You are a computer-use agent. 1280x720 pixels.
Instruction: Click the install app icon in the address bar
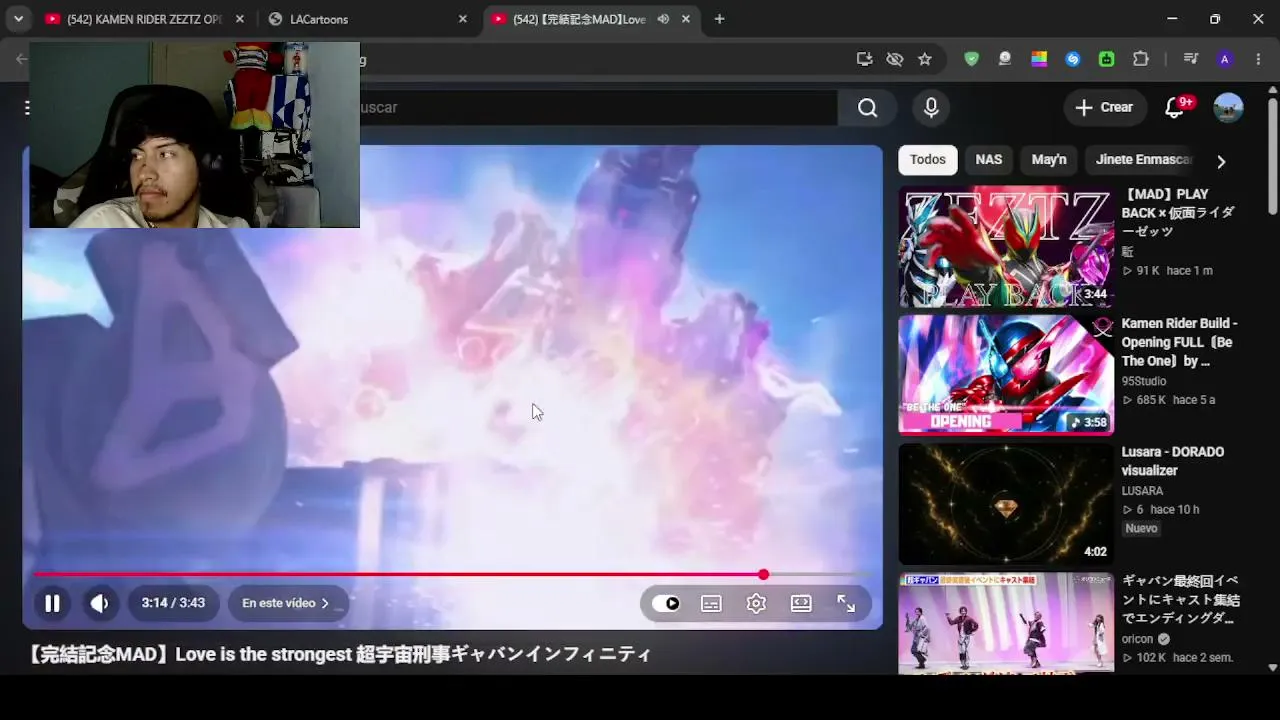click(865, 59)
